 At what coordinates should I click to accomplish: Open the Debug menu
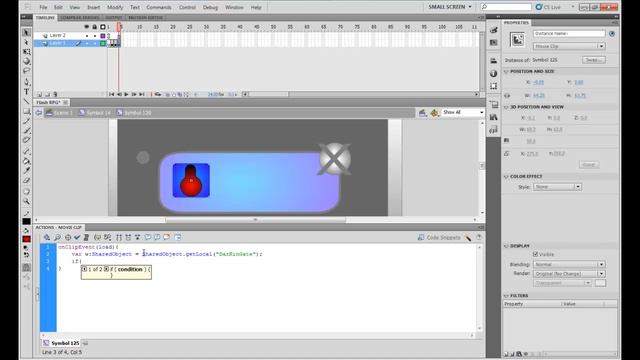[x=210, y=7]
